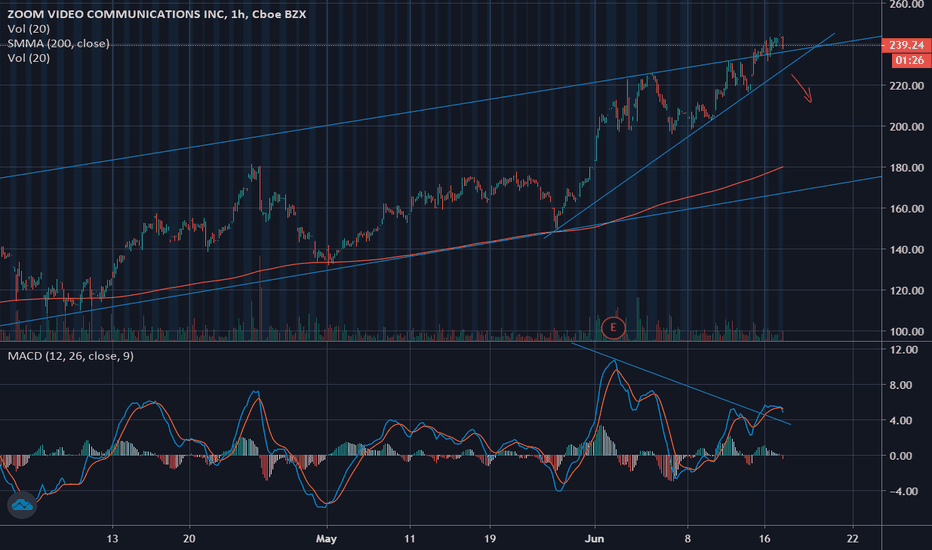Click the MACD 12.00 axis label
The height and width of the screenshot is (550, 932).
904,350
